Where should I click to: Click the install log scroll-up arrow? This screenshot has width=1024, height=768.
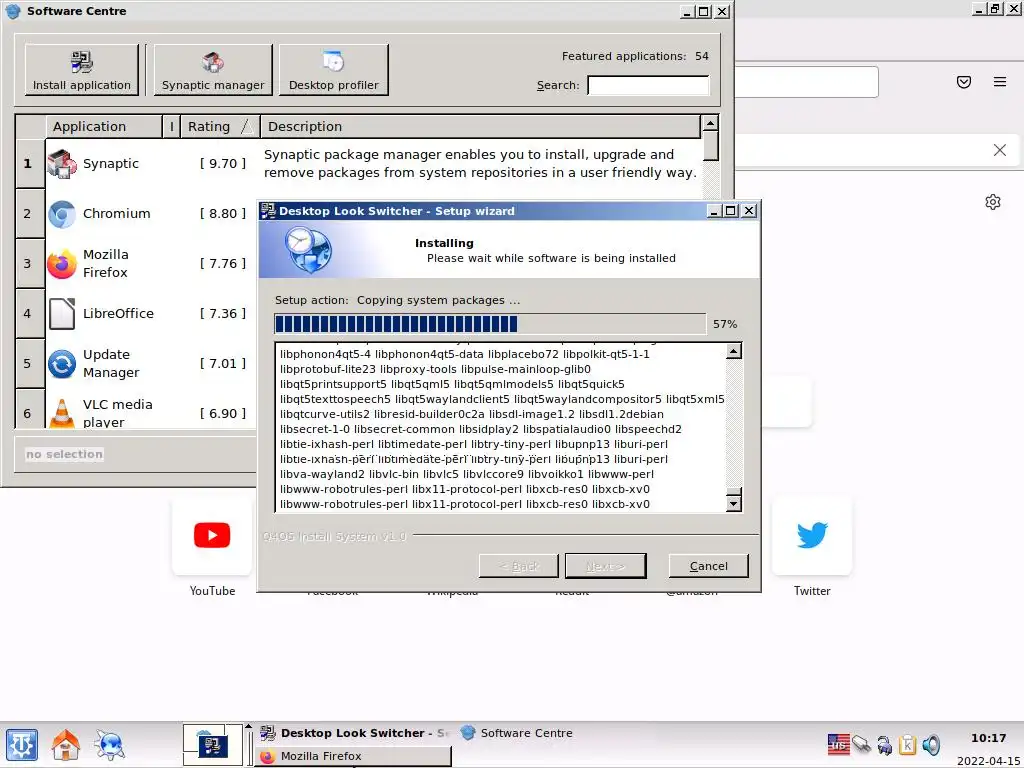click(734, 351)
